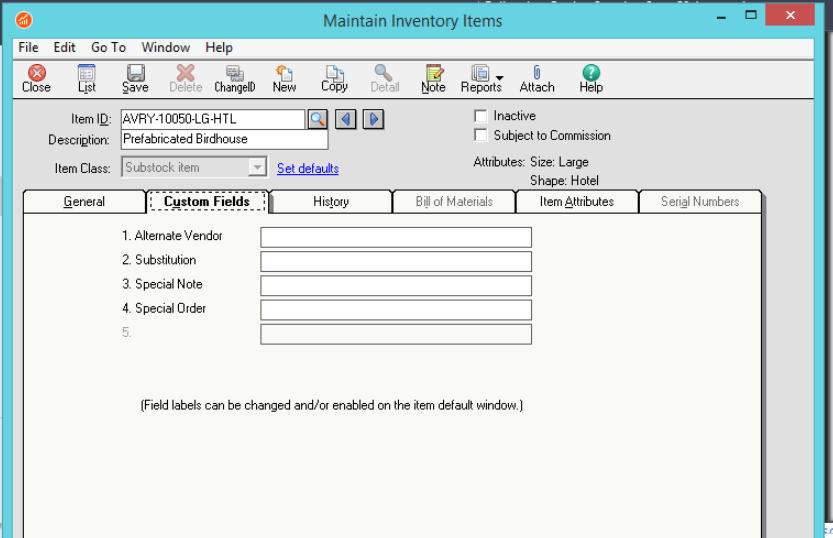Click the ChangeID toolbar icon

point(235,78)
